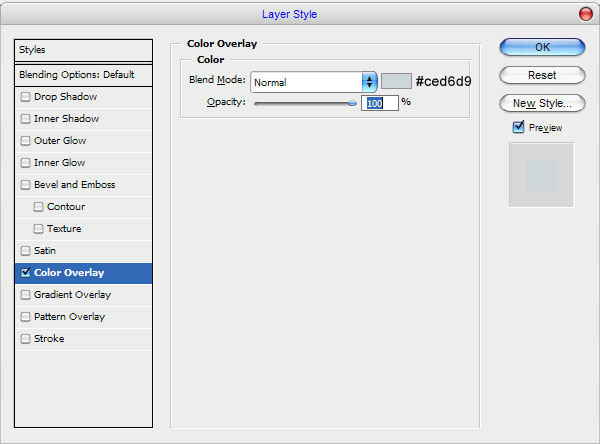Tick the Outer Glow checkbox
Screen dimensions: 600x444
click(25, 141)
